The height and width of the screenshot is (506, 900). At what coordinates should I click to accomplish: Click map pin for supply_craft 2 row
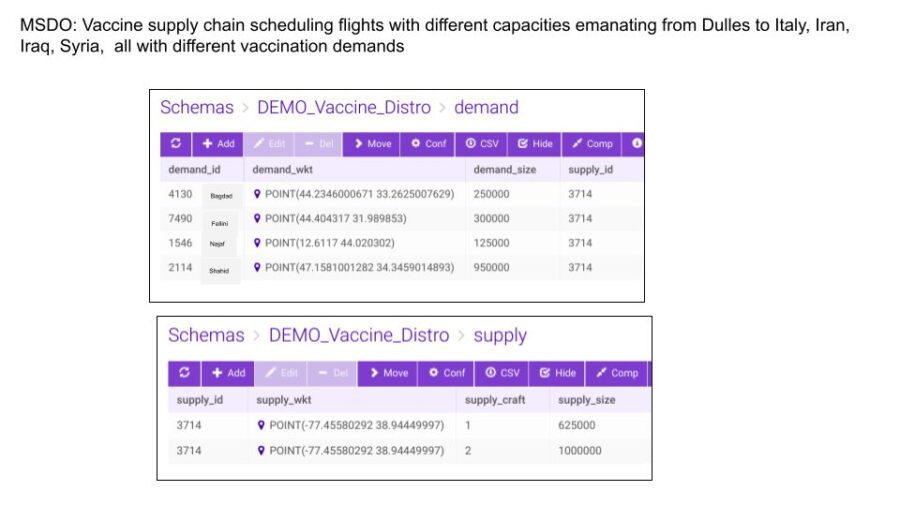tap(261, 450)
